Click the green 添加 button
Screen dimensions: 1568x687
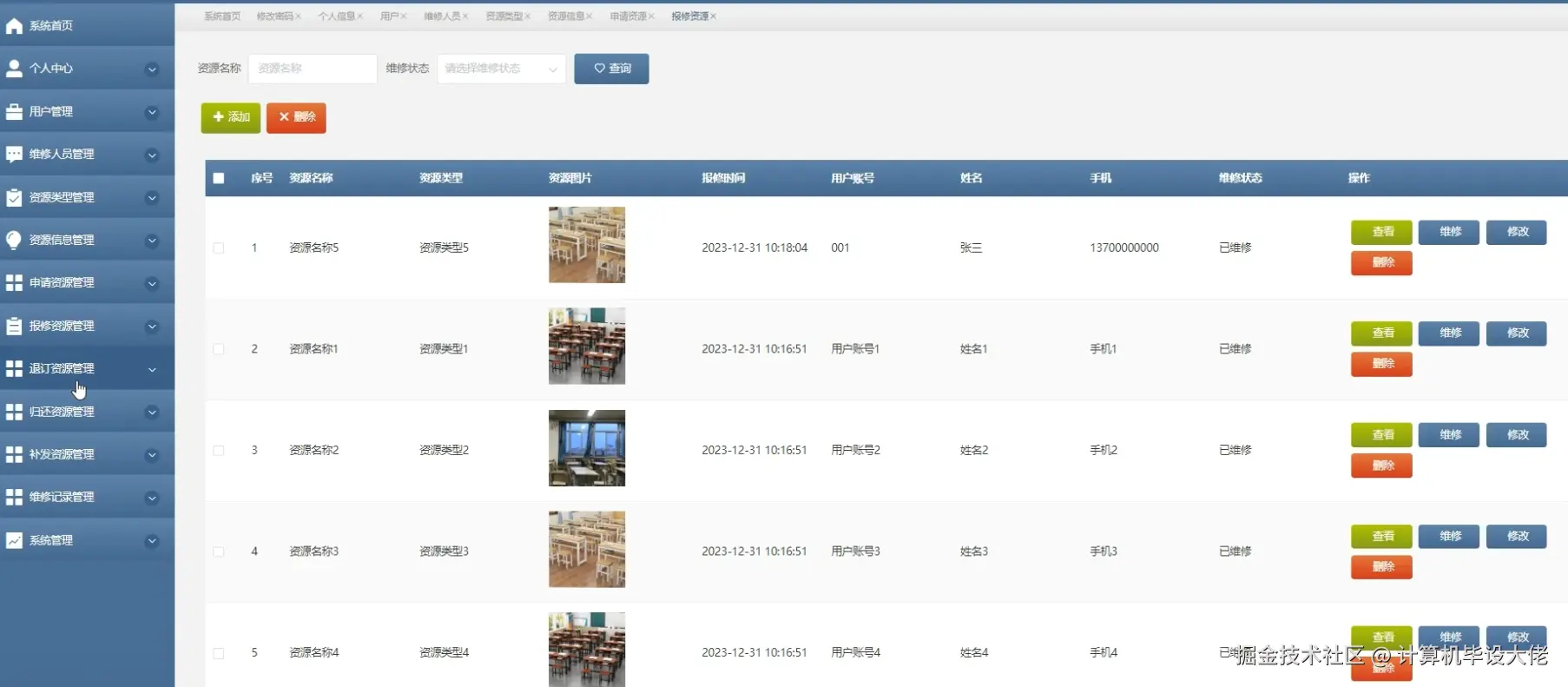231,117
